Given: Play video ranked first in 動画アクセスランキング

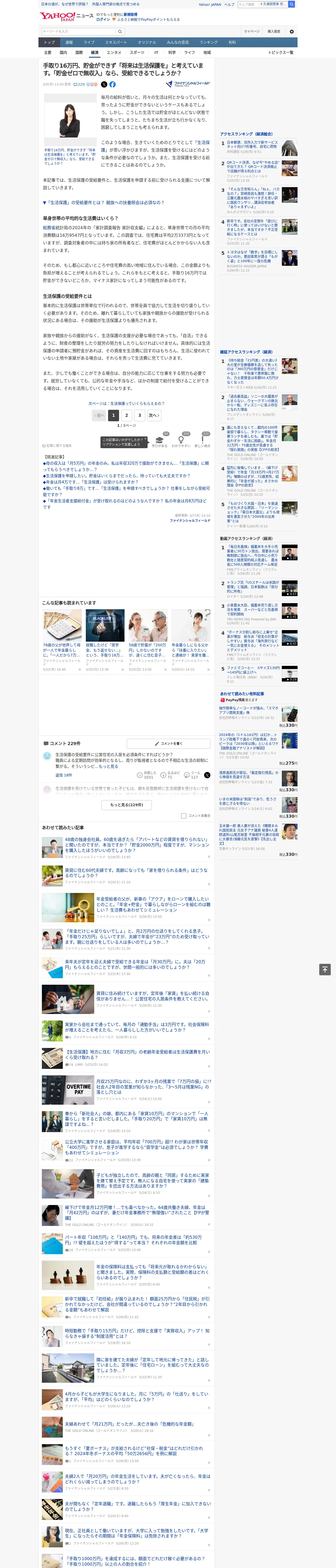Looking at the screenshot, I should click(289, 552).
